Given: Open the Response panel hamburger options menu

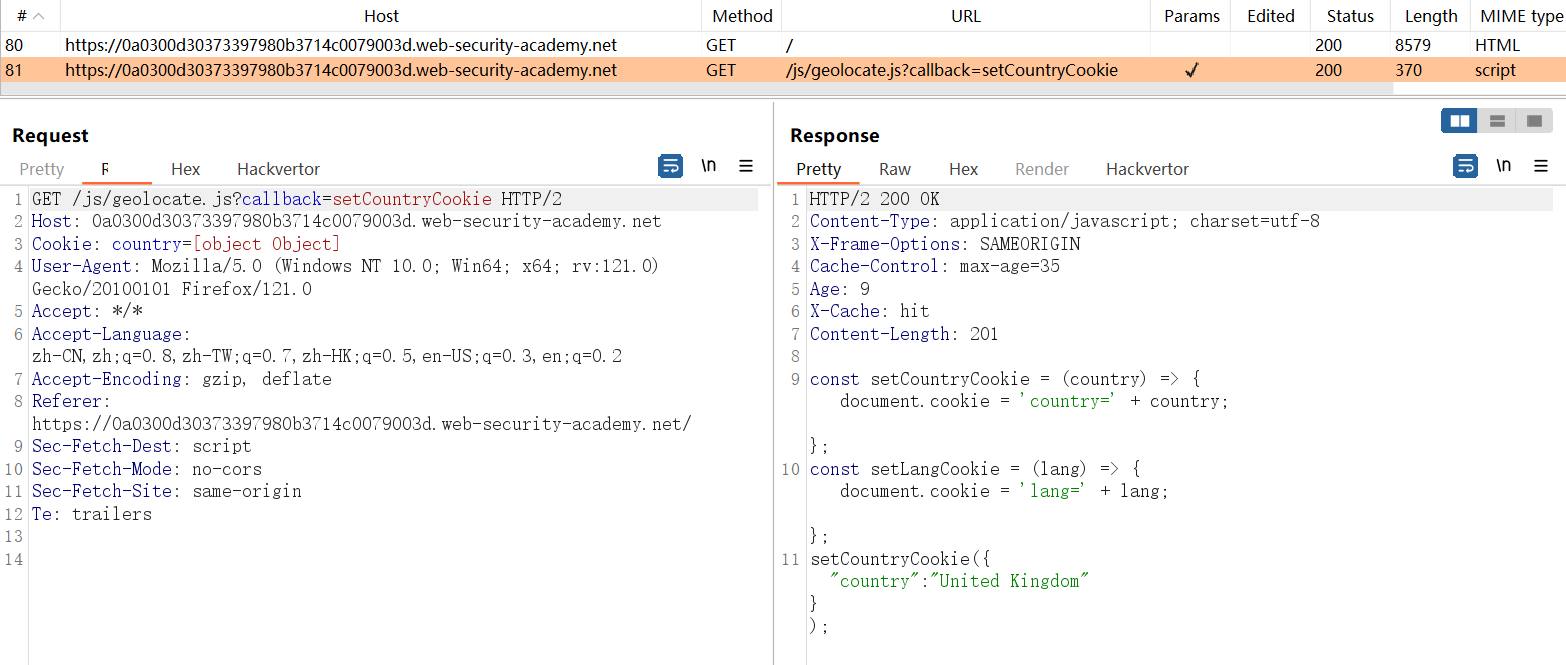Looking at the screenshot, I should (1541, 166).
